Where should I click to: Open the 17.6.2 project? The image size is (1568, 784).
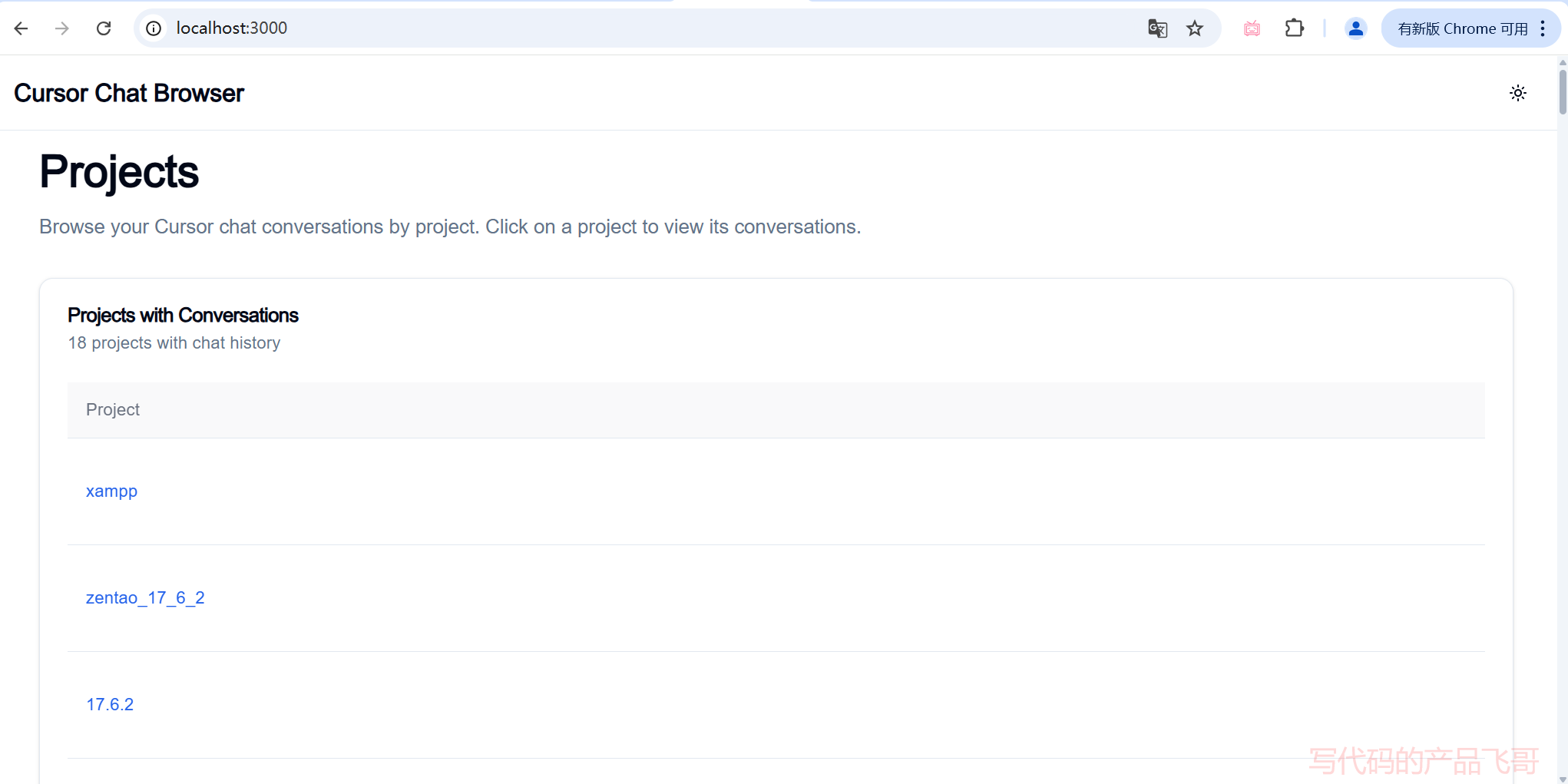(x=110, y=705)
